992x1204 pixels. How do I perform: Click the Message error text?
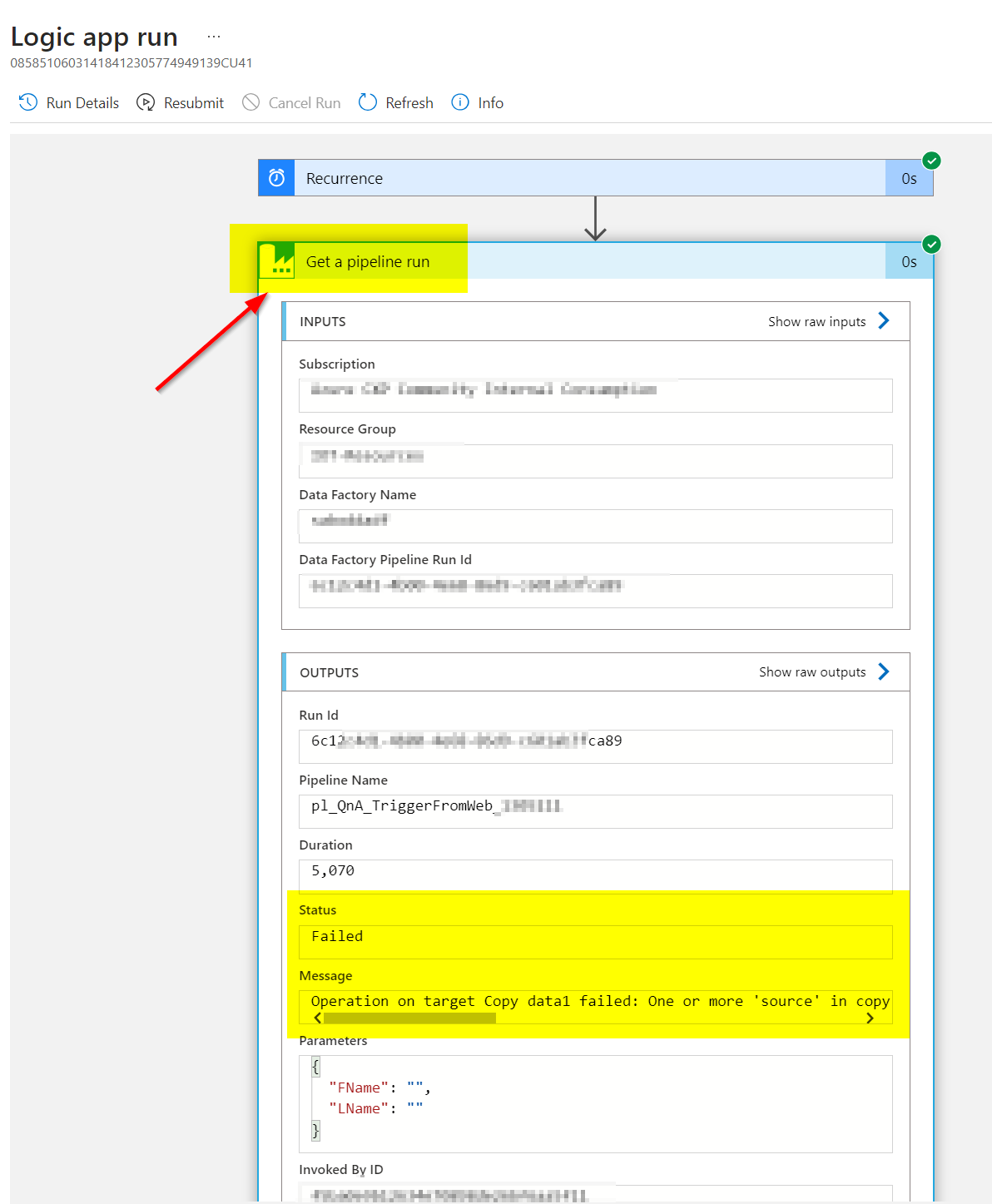[x=600, y=1001]
